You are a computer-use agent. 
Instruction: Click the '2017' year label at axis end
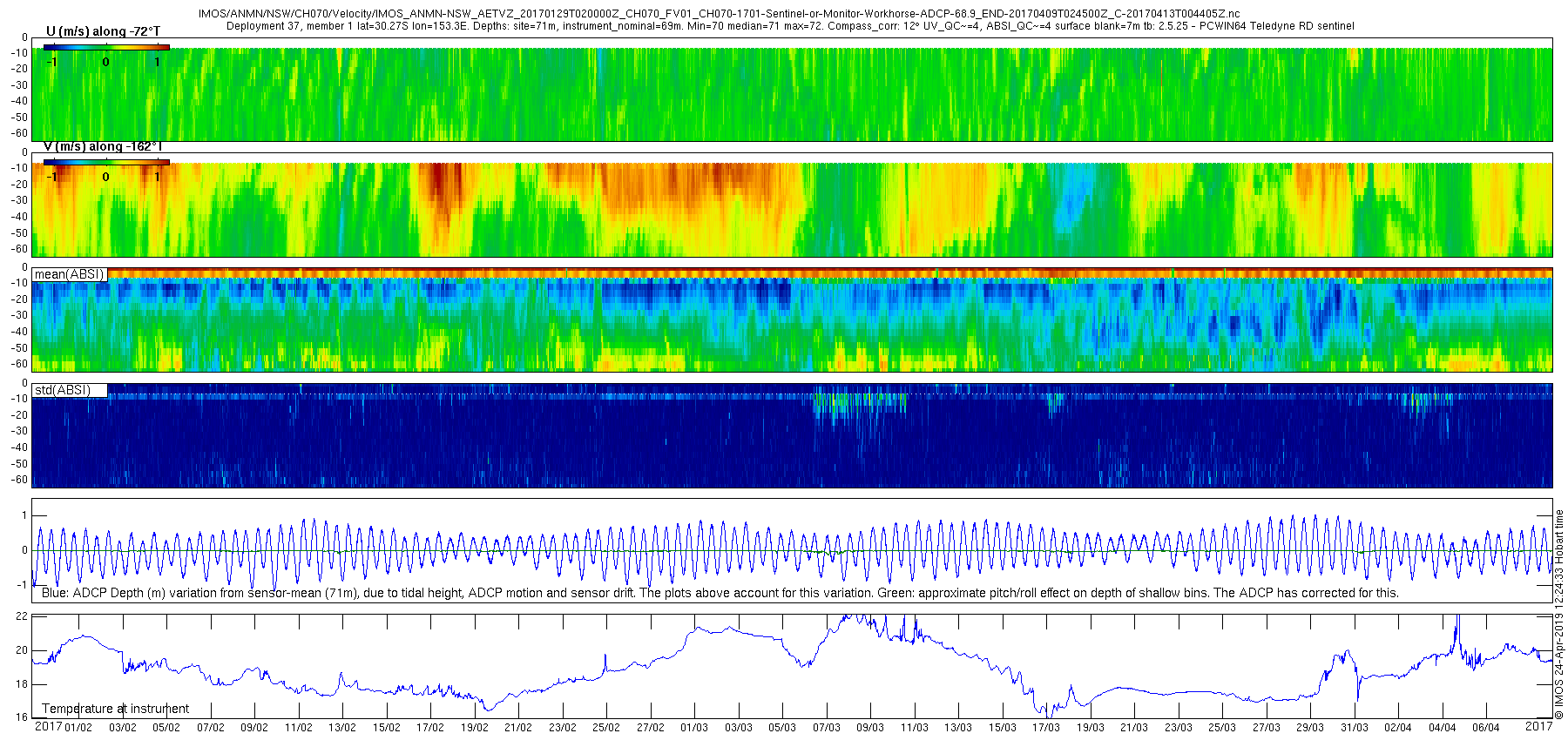(1538, 726)
